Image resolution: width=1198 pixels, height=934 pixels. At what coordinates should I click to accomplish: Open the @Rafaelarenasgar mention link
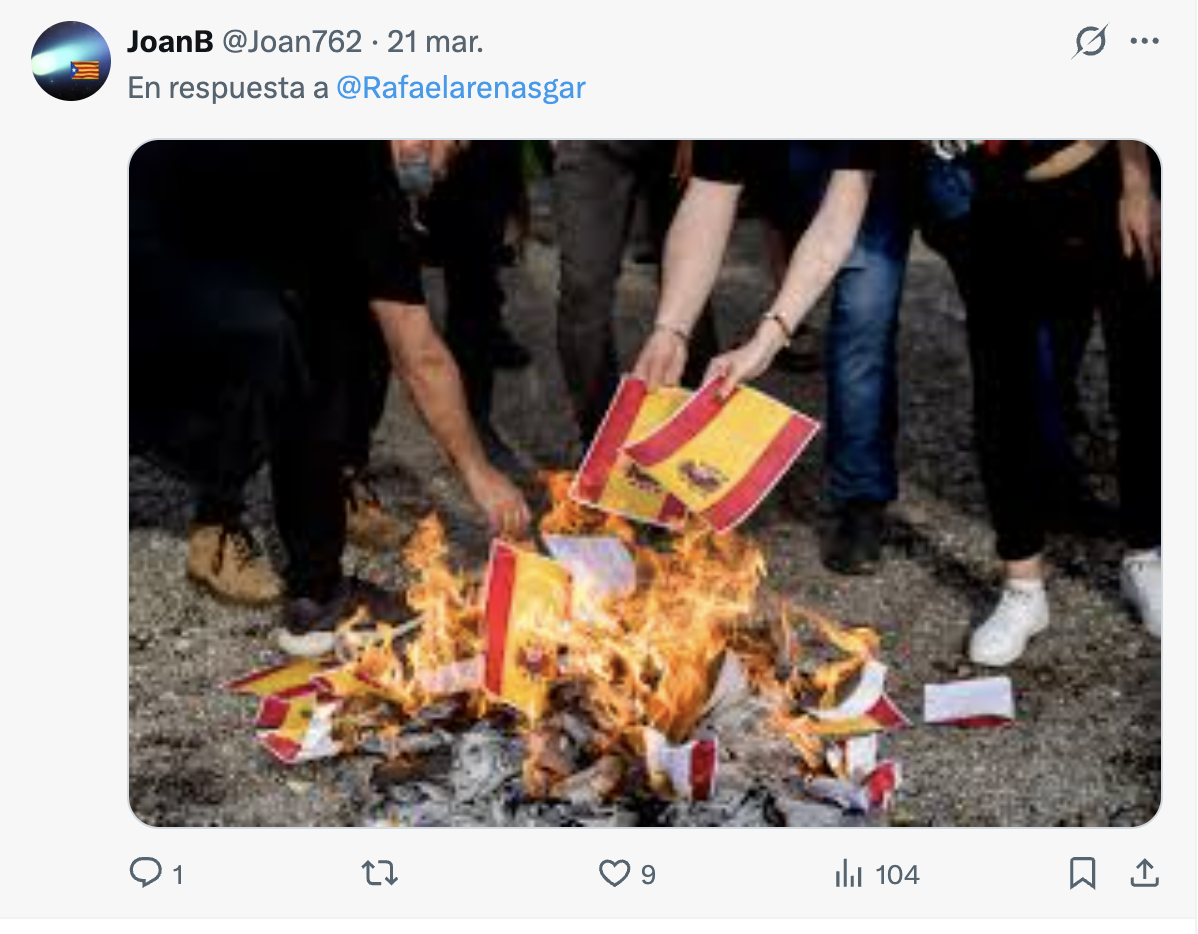click(461, 88)
